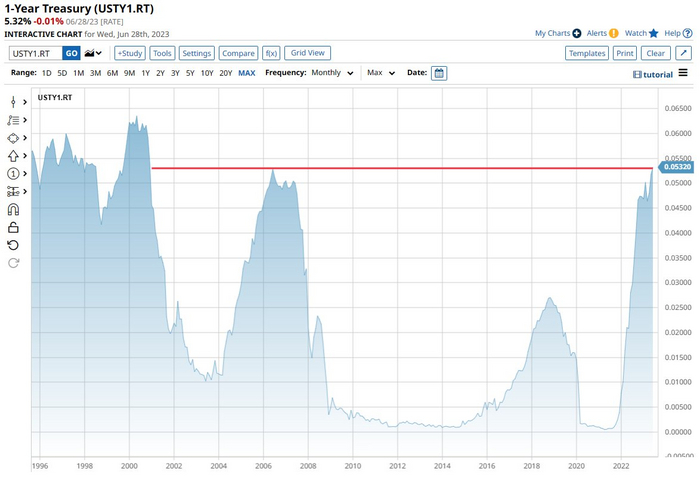Open the hamburger chart menu

coord(683,73)
